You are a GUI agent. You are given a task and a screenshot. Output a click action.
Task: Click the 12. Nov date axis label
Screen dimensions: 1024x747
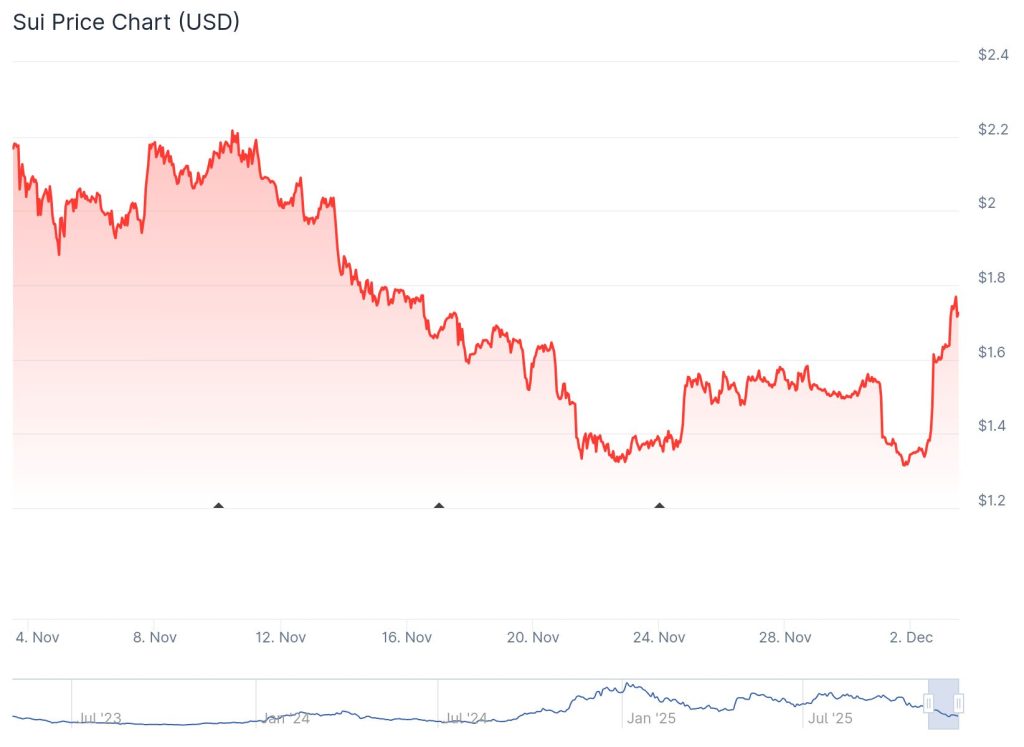(x=279, y=637)
